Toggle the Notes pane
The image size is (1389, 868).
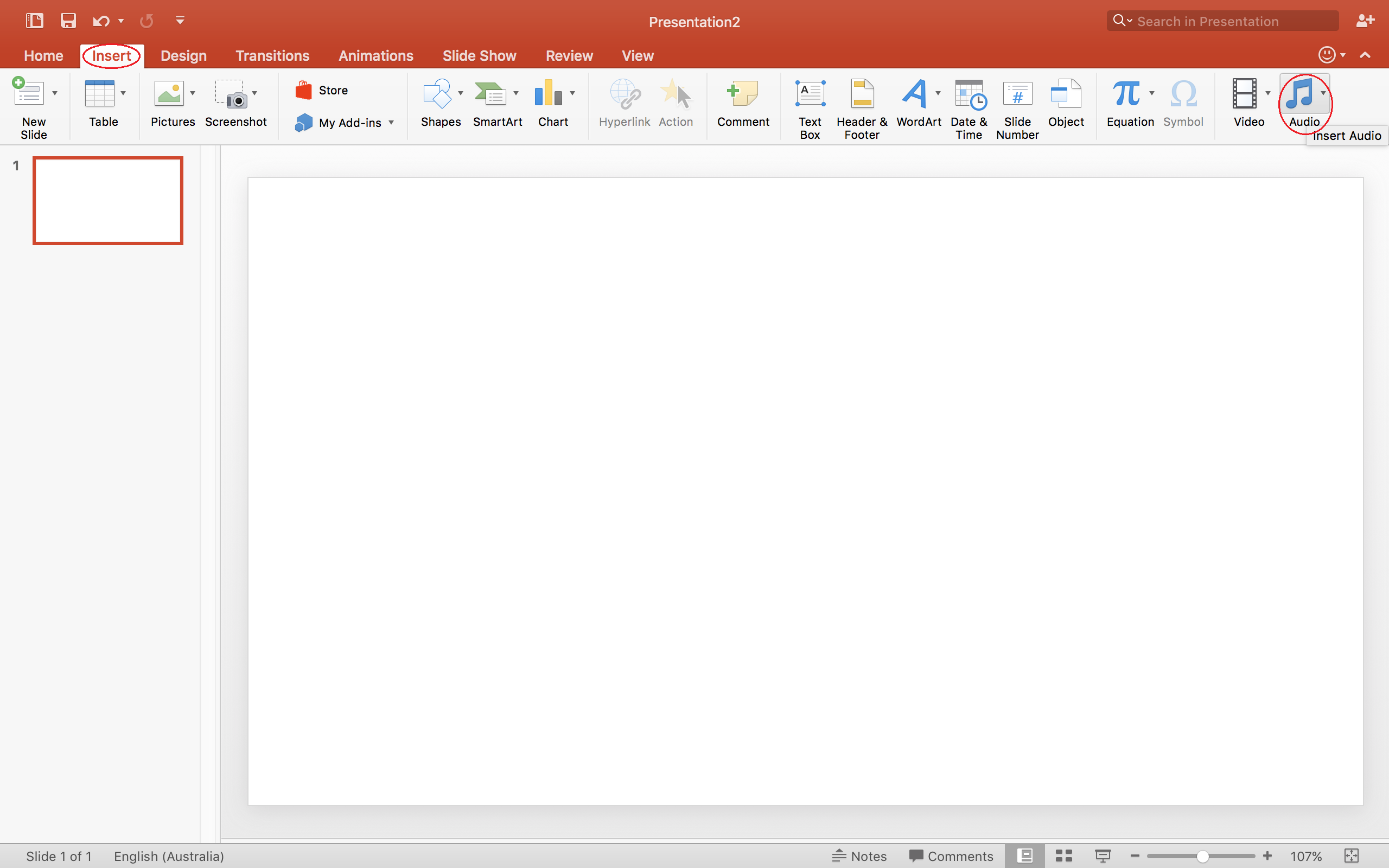859,856
